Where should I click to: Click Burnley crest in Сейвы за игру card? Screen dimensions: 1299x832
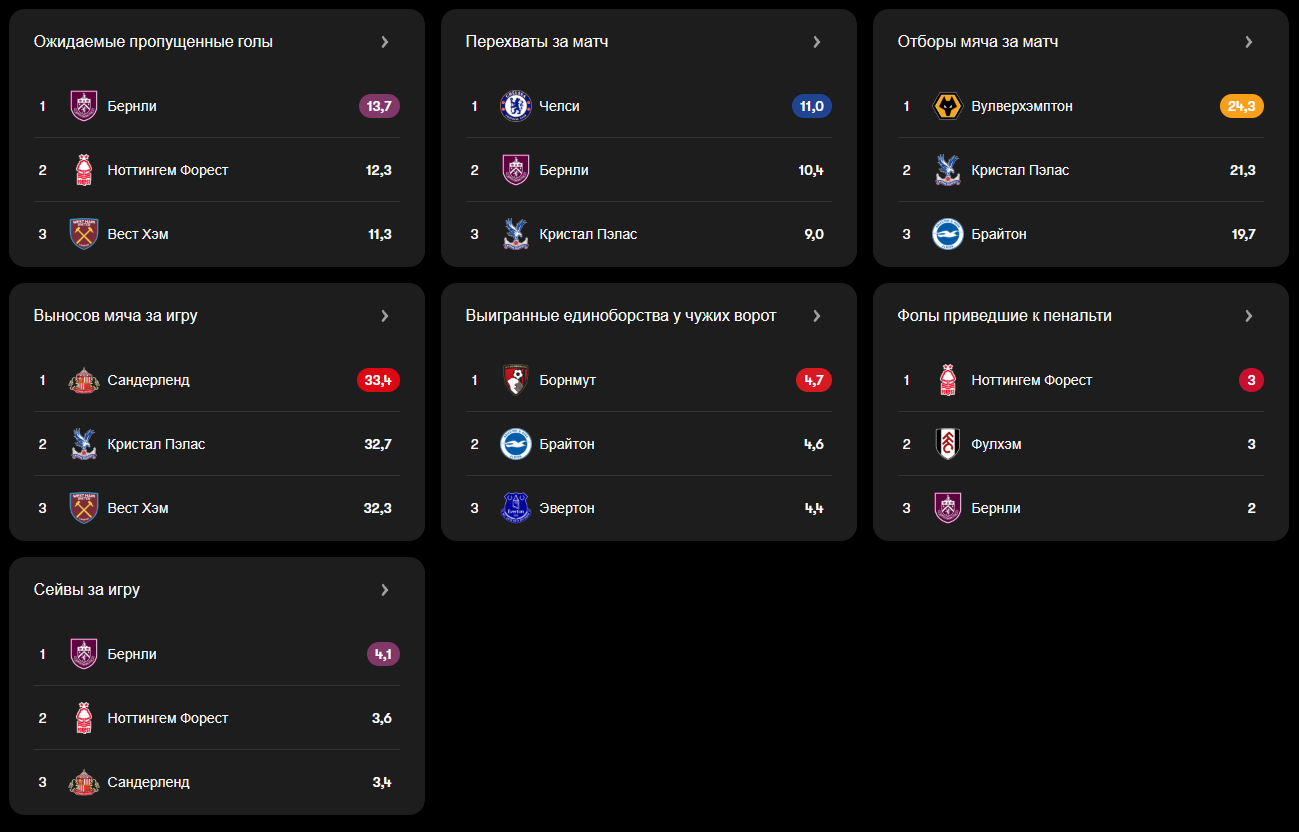(84, 654)
